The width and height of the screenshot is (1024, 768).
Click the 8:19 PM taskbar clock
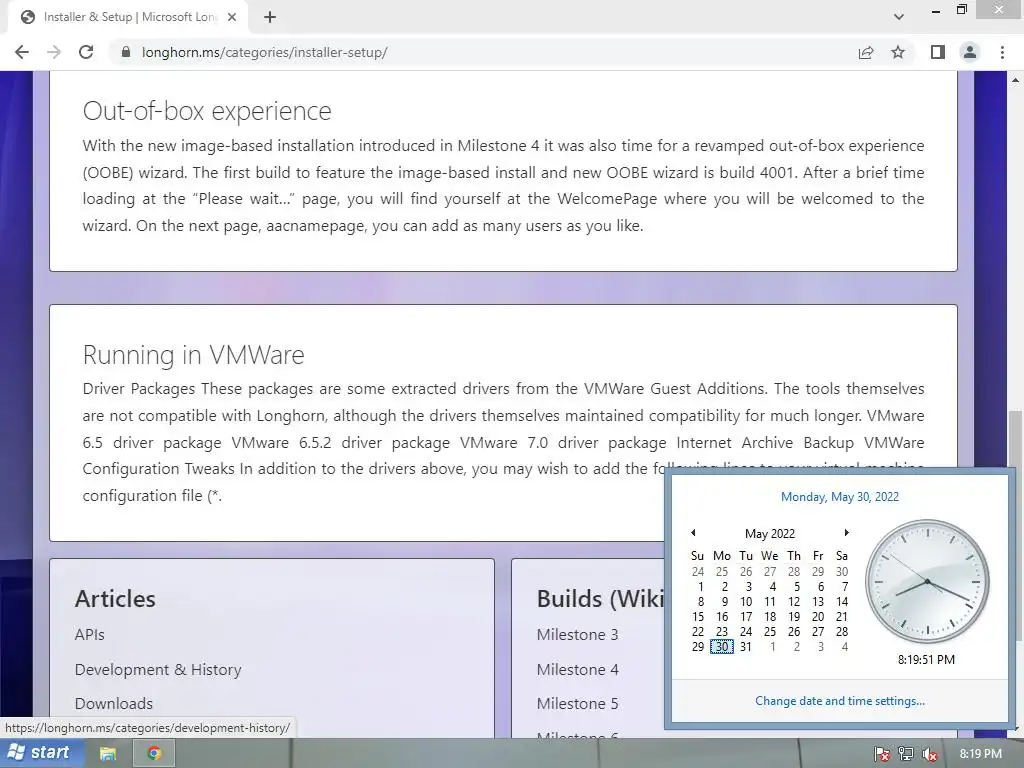981,754
